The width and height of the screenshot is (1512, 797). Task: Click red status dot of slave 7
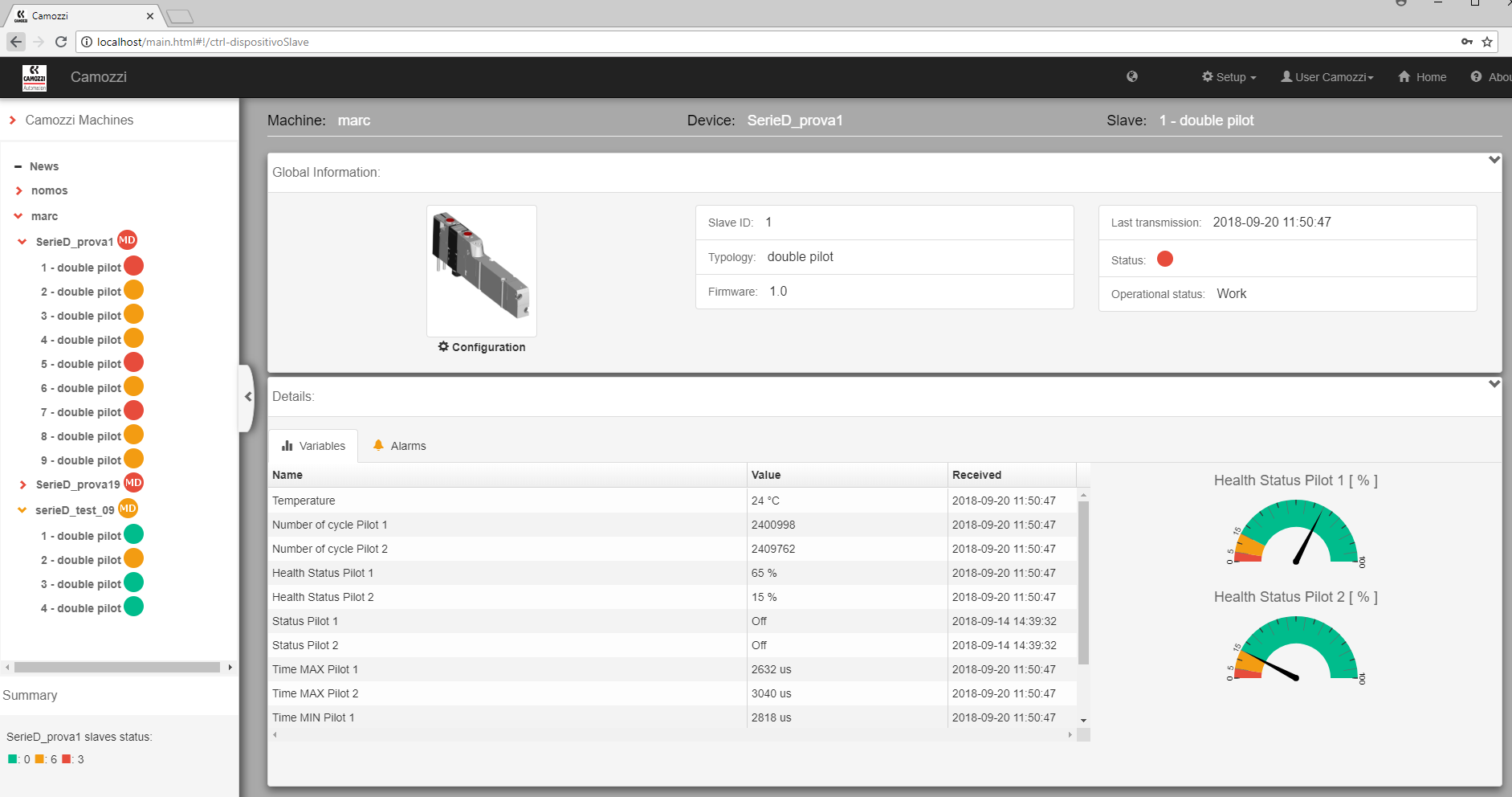[134, 411]
